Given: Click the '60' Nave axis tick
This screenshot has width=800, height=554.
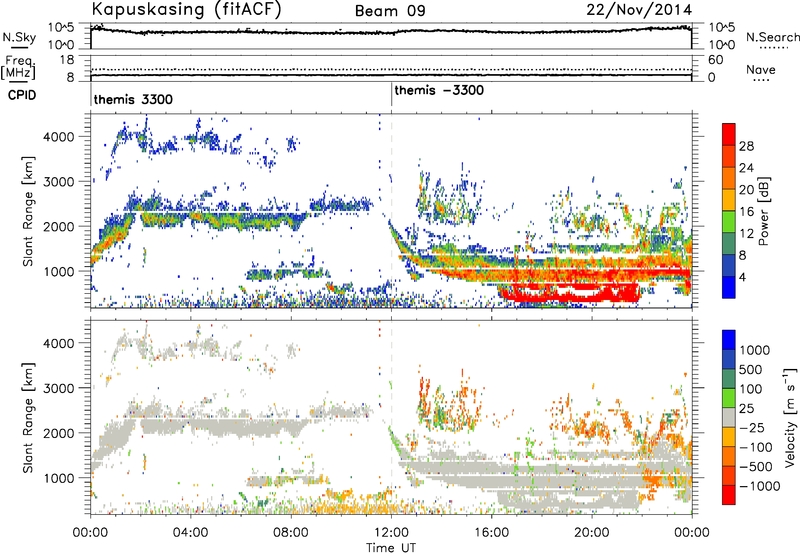Looking at the screenshot, I should pyautogui.click(x=715, y=60).
